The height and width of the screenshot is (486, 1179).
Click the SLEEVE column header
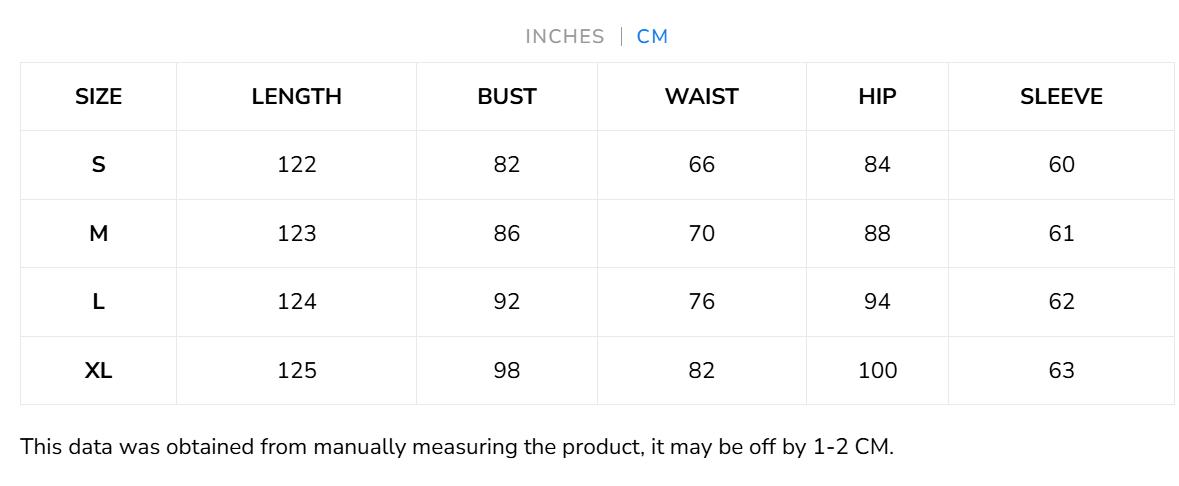click(x=1061, y=97)
